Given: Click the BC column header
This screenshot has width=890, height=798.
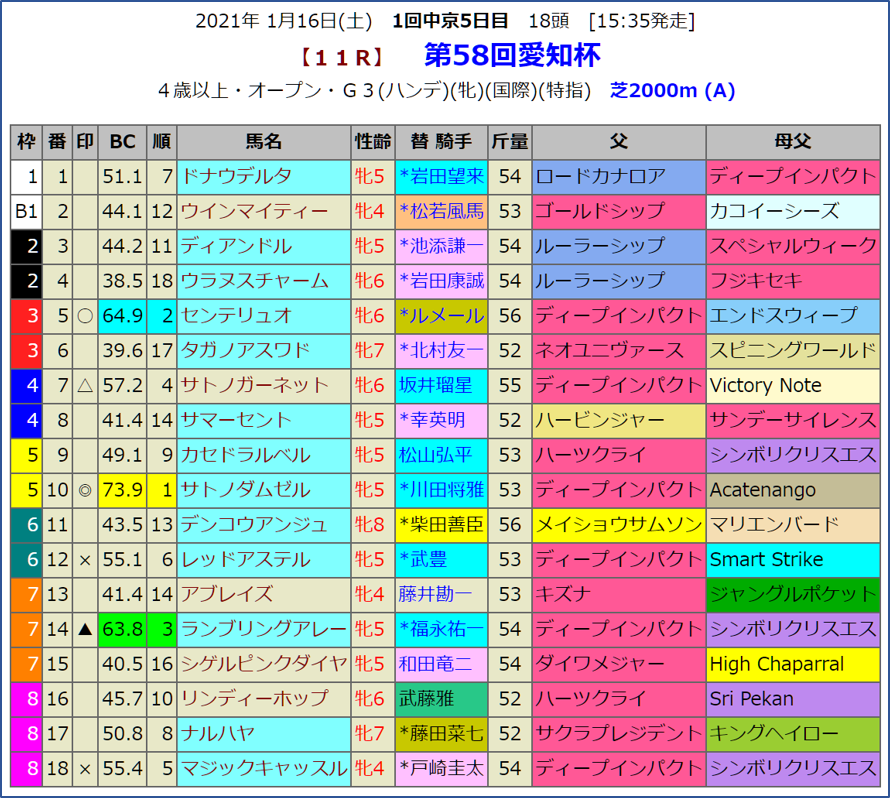Looking at the screenshot, I should point(123,142).
